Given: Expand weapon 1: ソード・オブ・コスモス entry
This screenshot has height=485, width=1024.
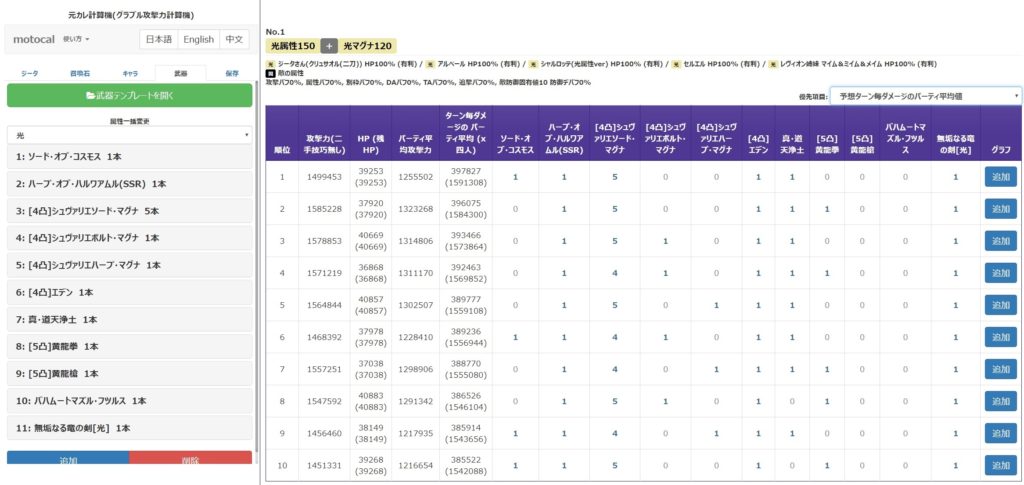Looking at the screenshot, I should pyautogui.click(x=129, y=157).
